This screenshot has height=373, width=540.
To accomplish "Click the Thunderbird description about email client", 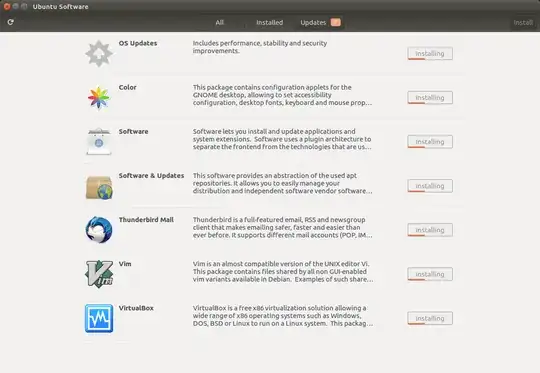I will (282, 227).
